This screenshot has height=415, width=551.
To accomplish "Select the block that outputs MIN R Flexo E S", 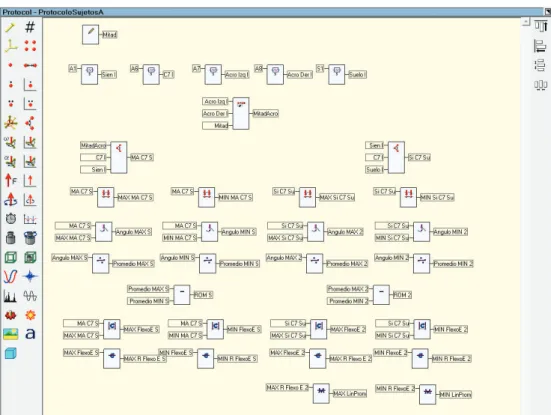I will [x=206, y=358].
